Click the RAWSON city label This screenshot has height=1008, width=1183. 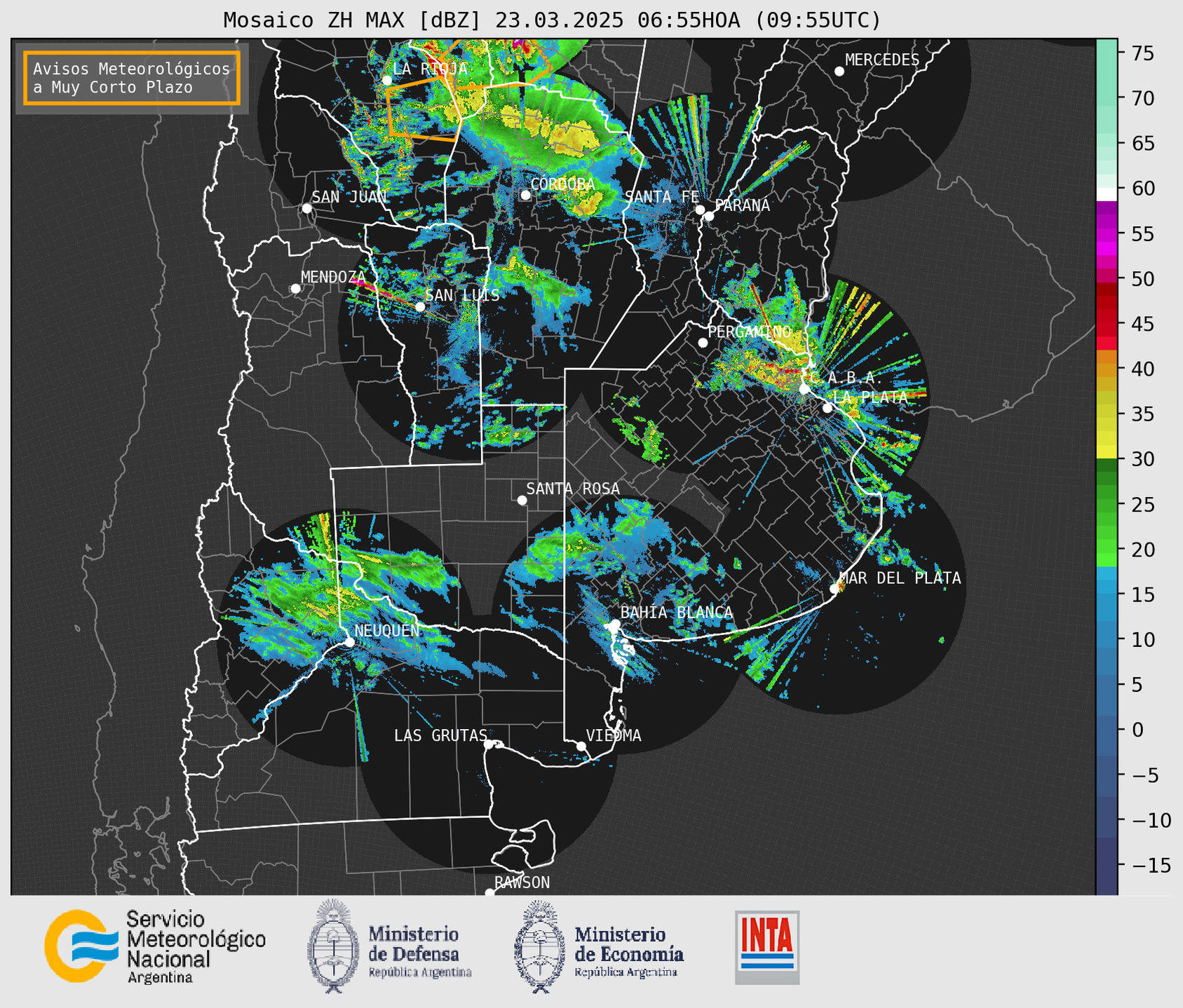click(522, 883)
